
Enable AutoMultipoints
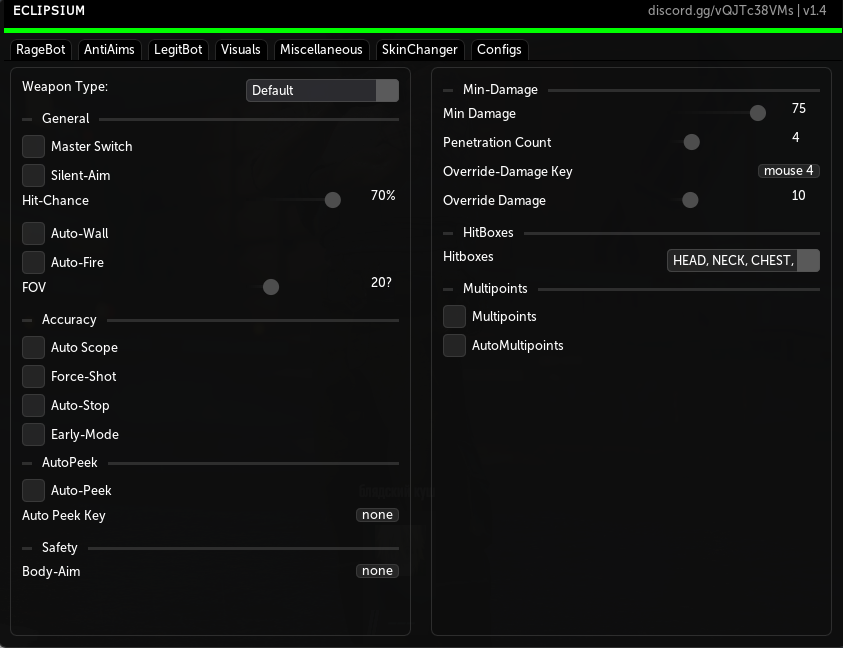pos(454,344)
